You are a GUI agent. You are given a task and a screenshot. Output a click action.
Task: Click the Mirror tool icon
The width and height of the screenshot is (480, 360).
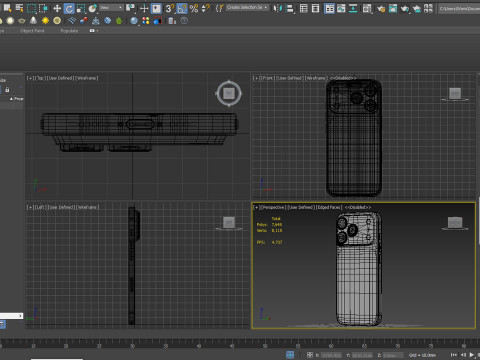[x=277, y=8]
